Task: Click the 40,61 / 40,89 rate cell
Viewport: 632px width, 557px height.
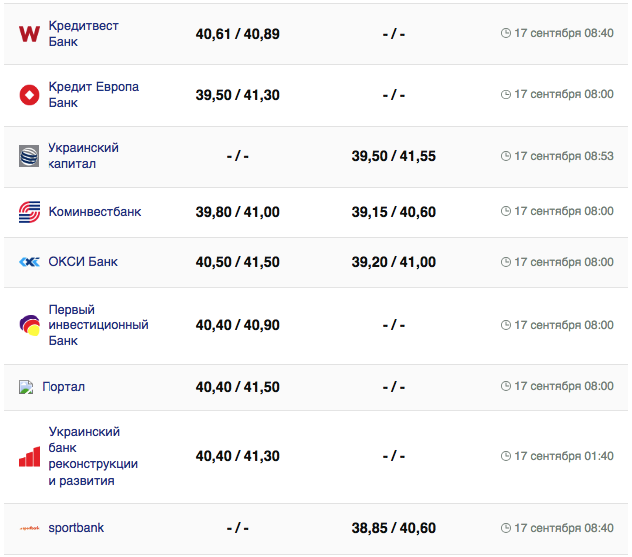Action: pos(238,34)
